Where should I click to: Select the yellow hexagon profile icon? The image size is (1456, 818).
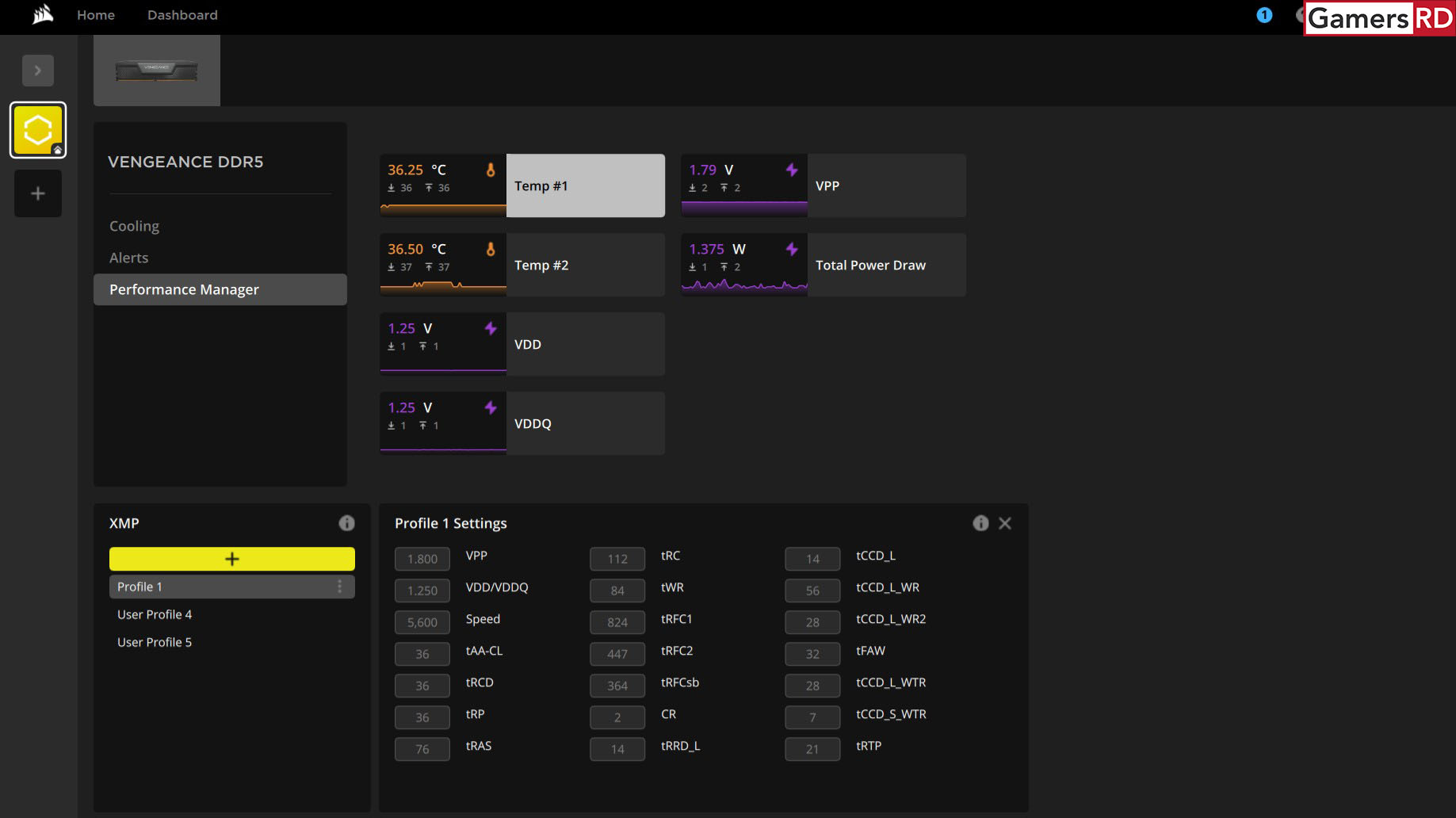tap(38, 130)
